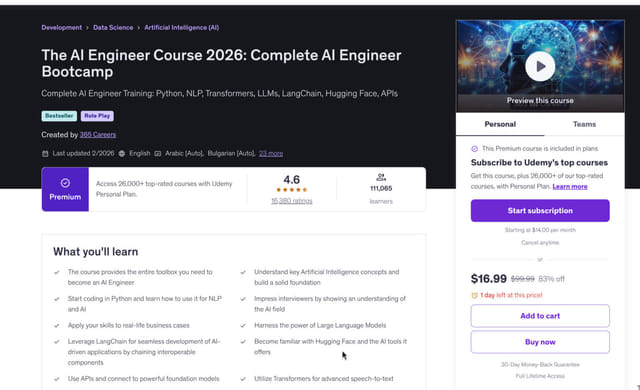Click the Add to cart button

540,316
